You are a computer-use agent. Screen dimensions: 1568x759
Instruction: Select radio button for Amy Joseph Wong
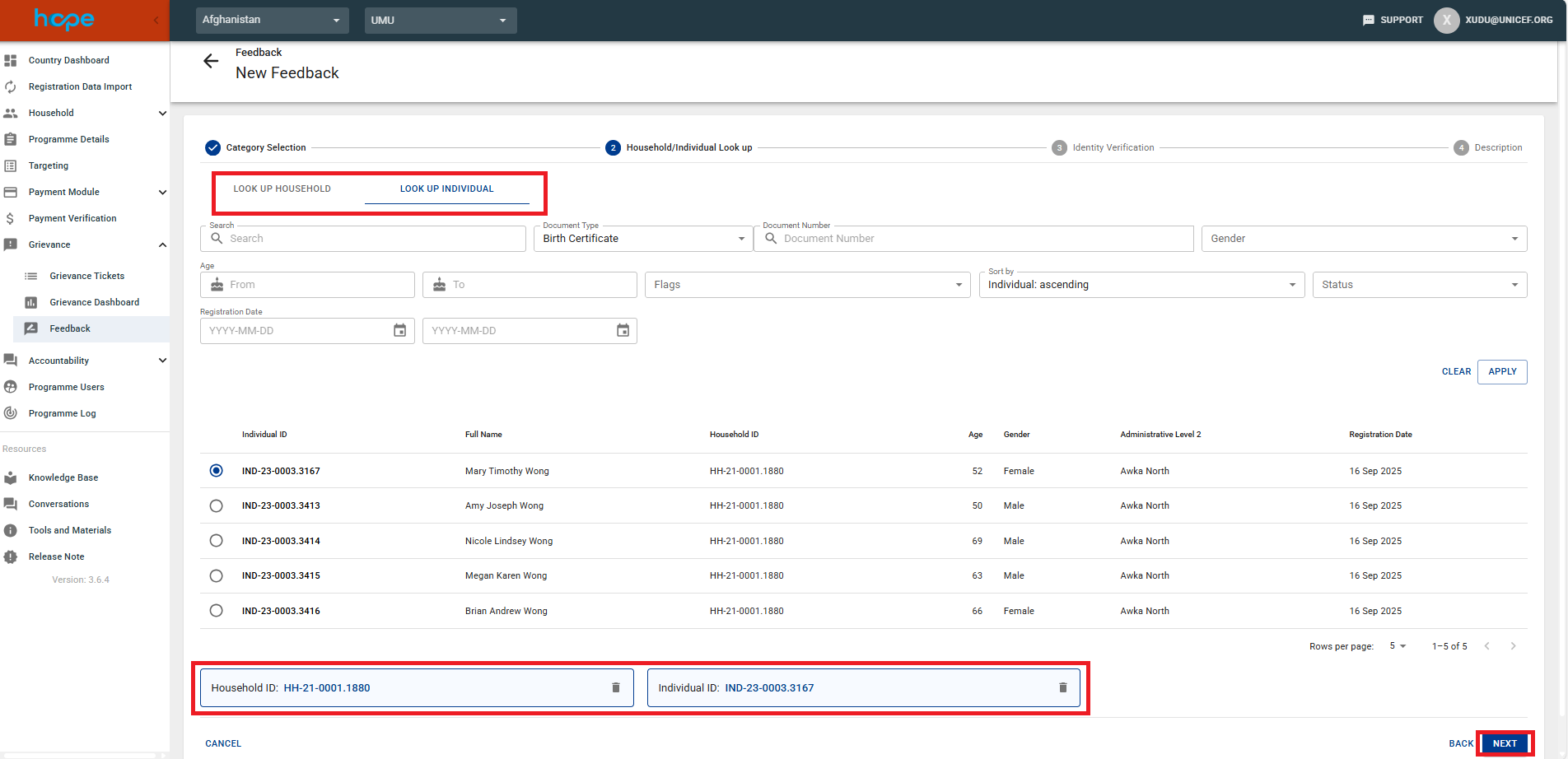216,505
